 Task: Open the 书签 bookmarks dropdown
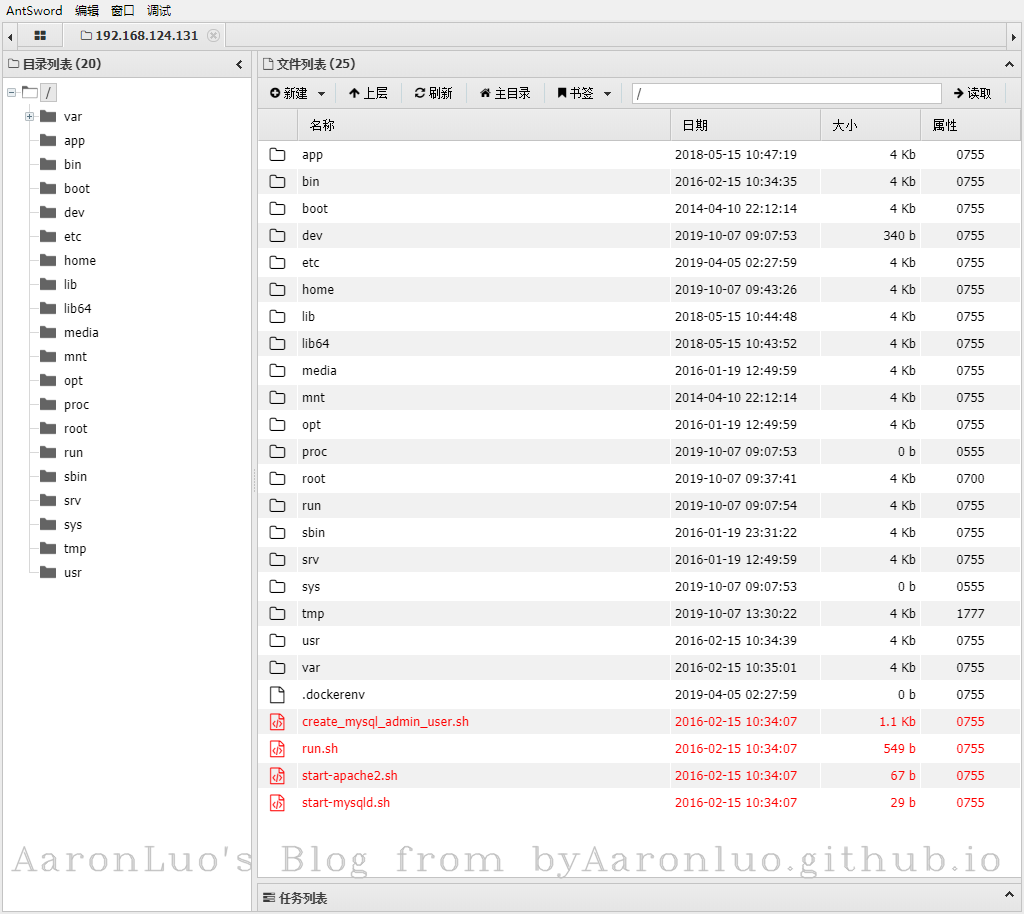tap(584, 93)
